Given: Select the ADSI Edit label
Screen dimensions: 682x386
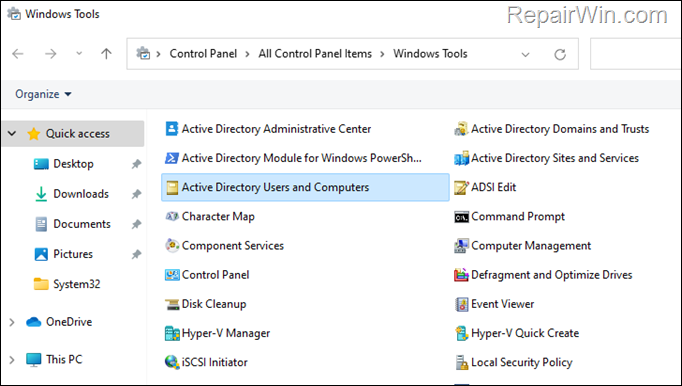Looking at the screenshot, I should (x=493, y=188).
